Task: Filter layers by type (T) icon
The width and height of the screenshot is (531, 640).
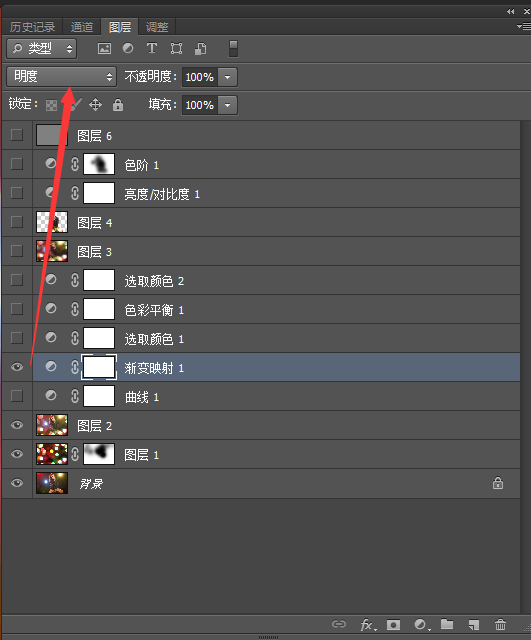Action: pos(151,48)
